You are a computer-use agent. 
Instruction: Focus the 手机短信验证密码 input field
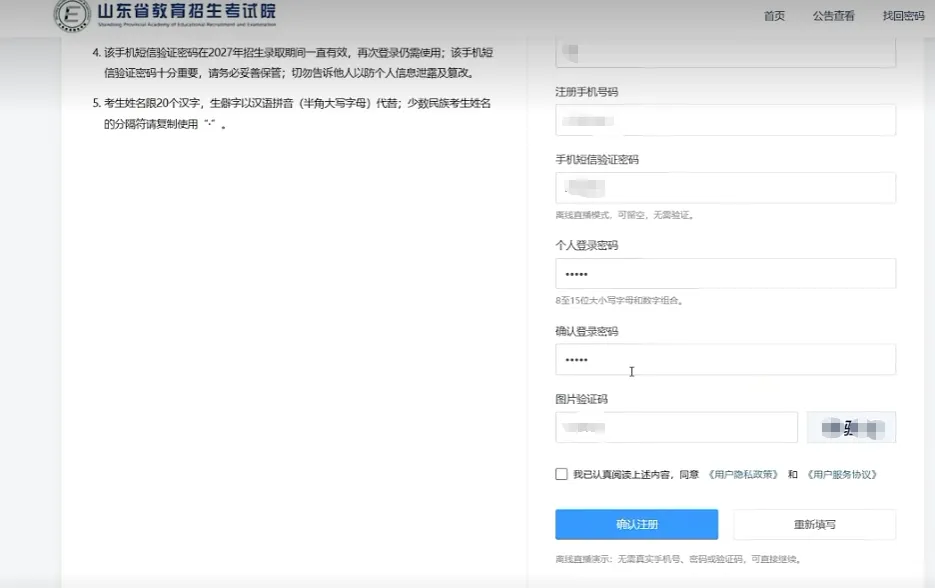pos(725,188)
